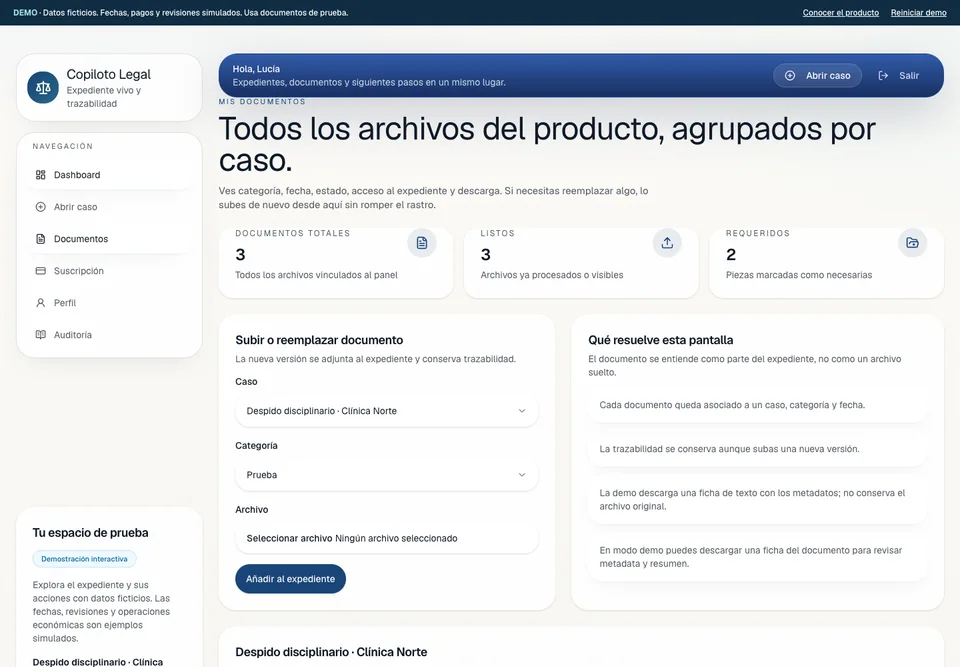This screenshot has height=667, width=960.
Task: Click 'En modo demo puedes descargar' row
Action: pyautogui.click(x=757, y=557)
